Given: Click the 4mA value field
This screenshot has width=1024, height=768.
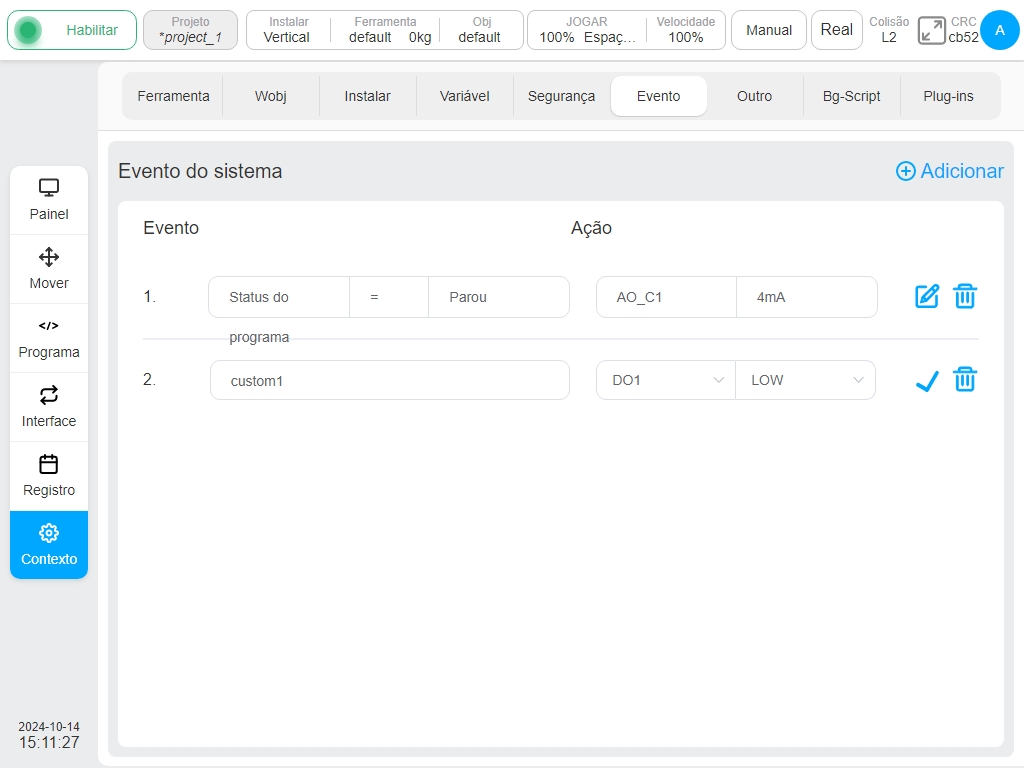Looking at the screenshot, I should (x=807, y=297).
